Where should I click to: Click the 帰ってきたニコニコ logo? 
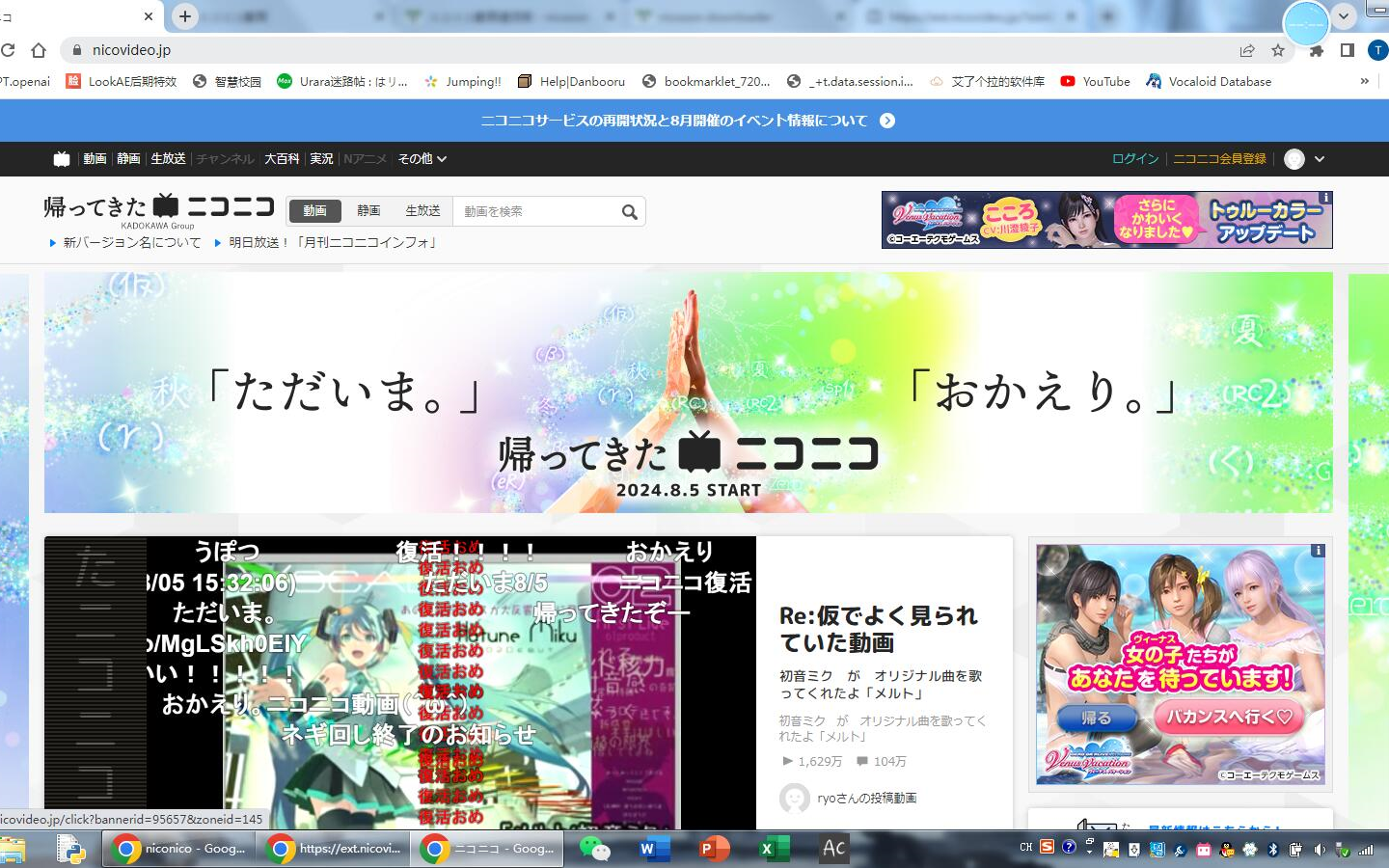tap(159, 208)
